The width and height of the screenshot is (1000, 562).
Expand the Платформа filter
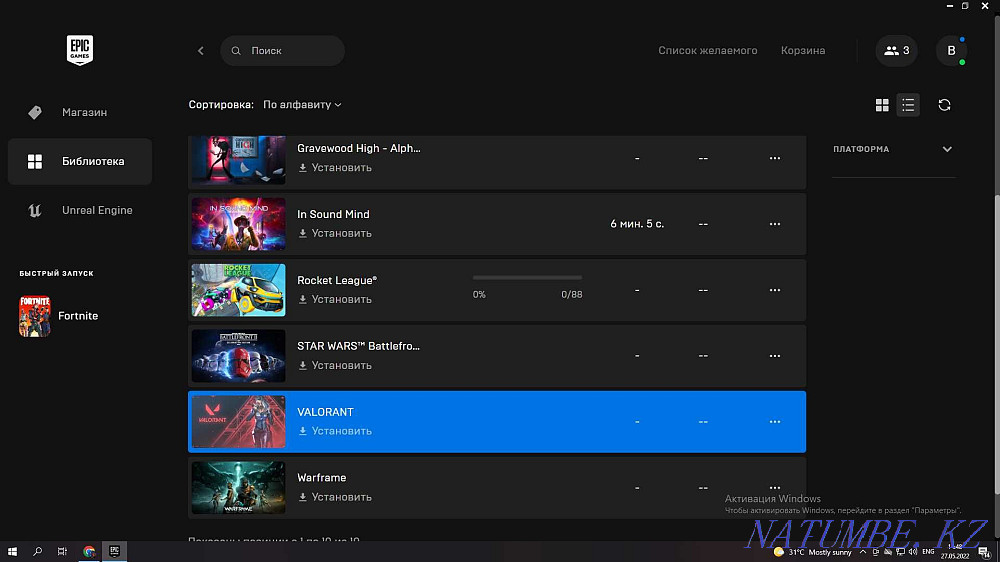click(x=892, y=149)
